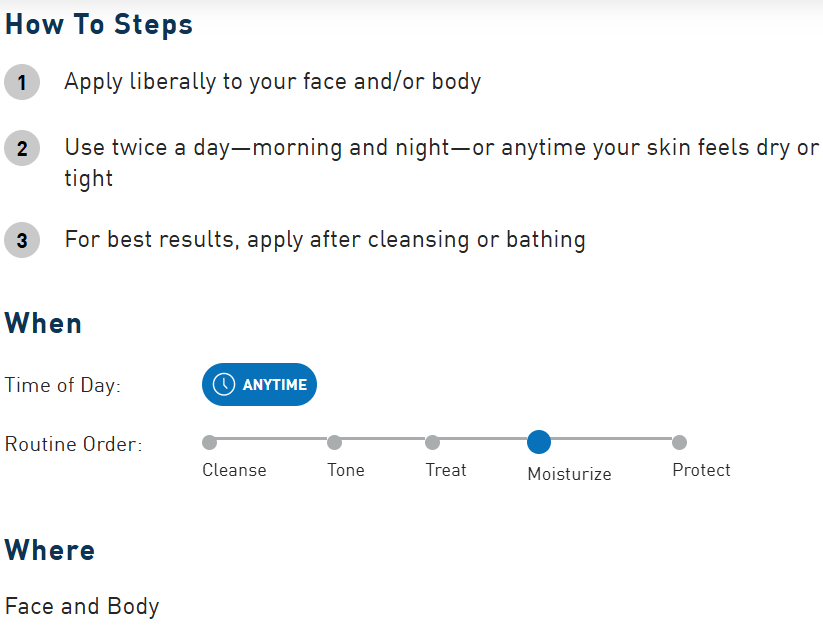Choose the Treat marker on routine order
823x628 pixels.
432,442
